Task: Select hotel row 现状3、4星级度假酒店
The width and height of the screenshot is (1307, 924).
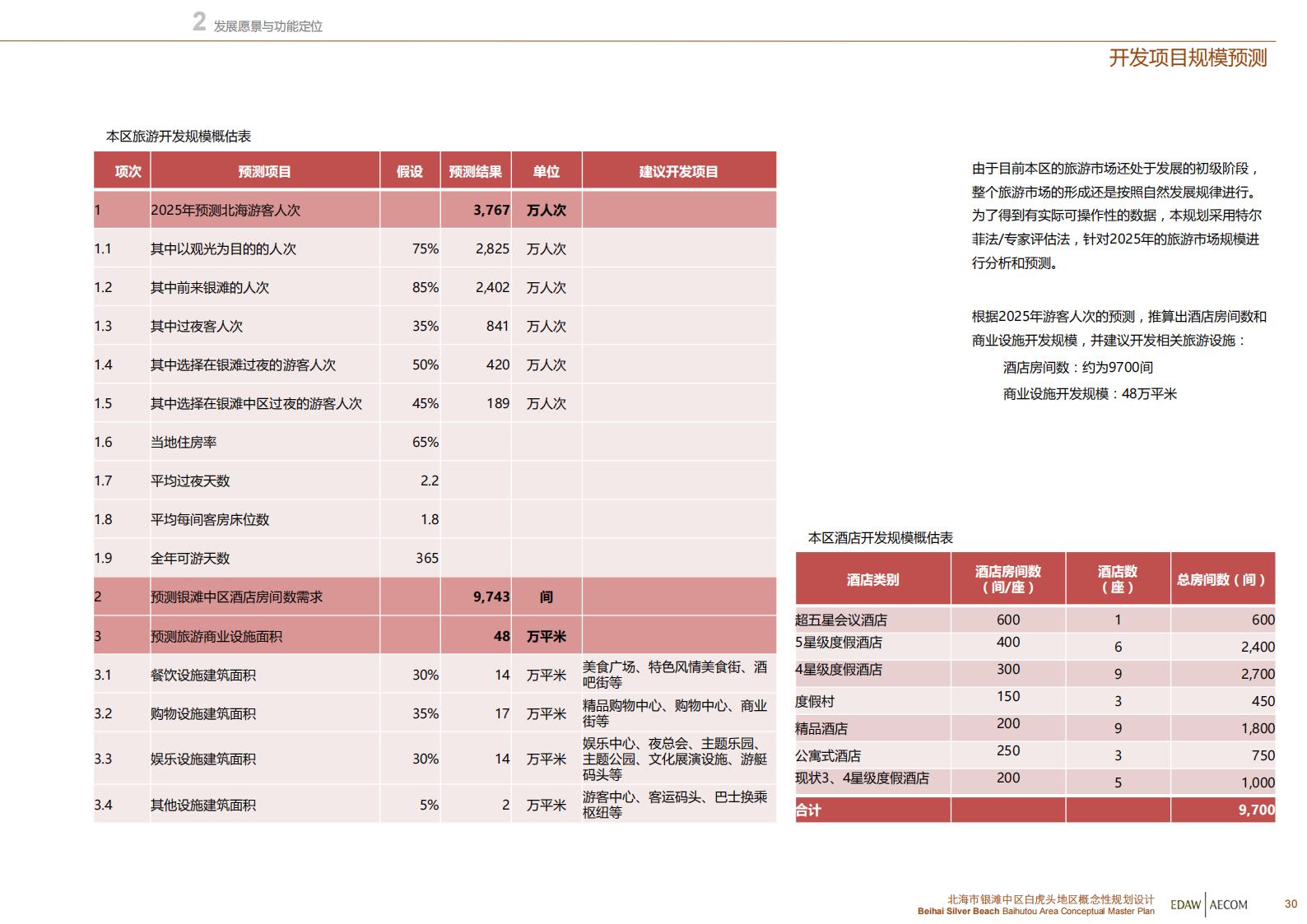Action: [x=1035, y=781]
